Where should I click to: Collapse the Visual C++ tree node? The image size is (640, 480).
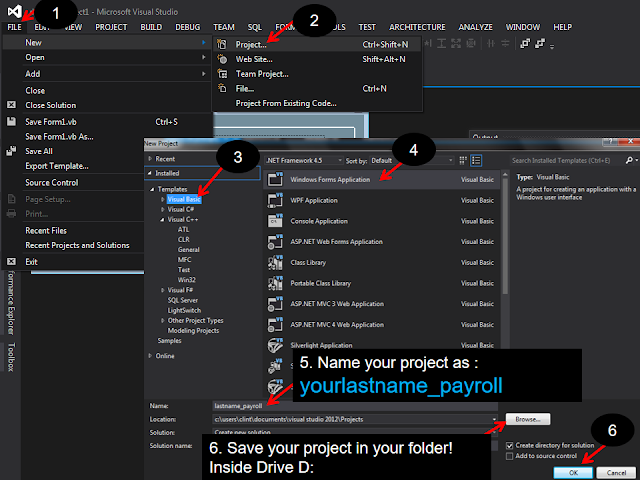click(162, 220)
